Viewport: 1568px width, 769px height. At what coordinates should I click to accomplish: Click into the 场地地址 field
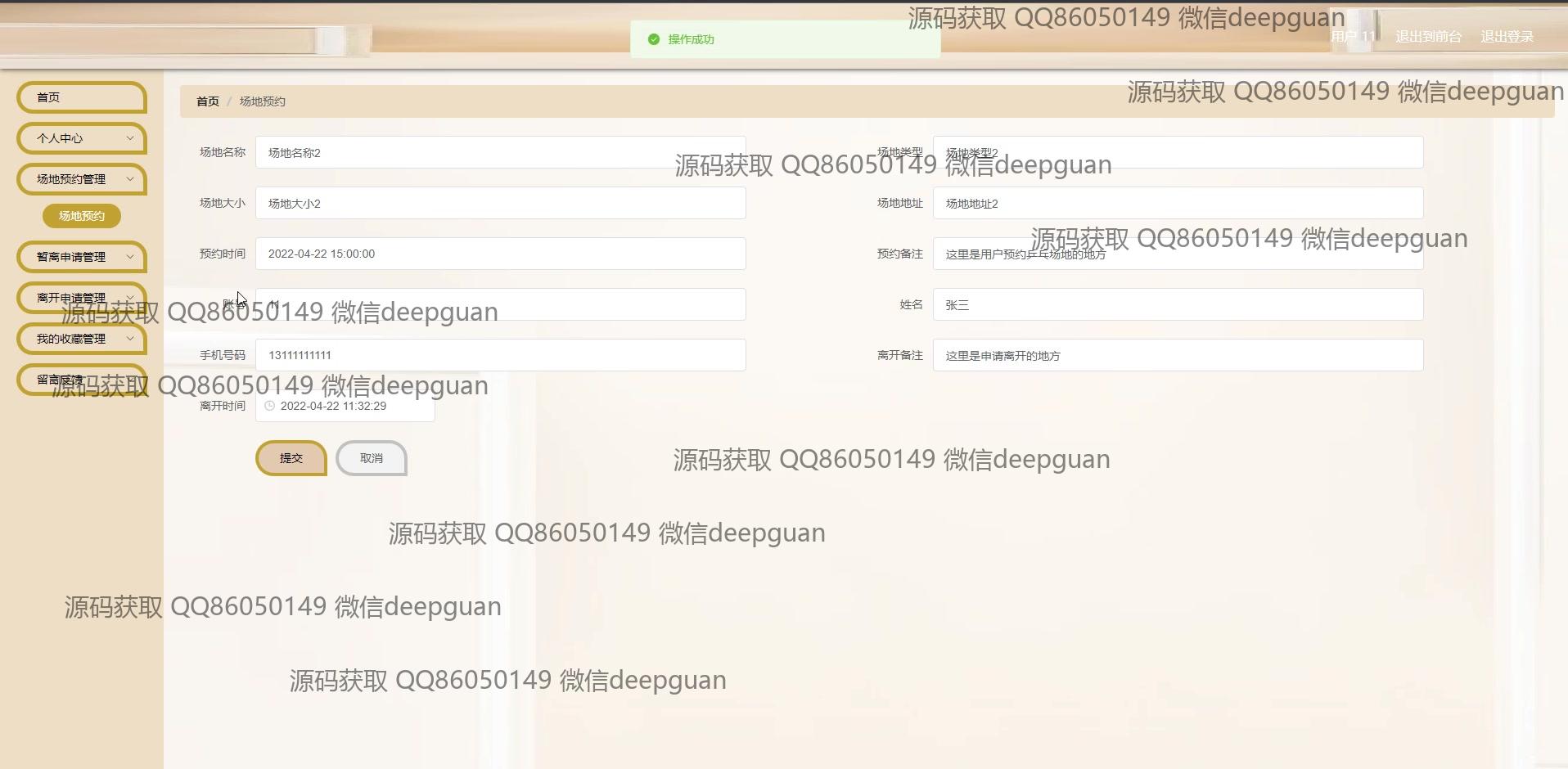pos(1178,203)
